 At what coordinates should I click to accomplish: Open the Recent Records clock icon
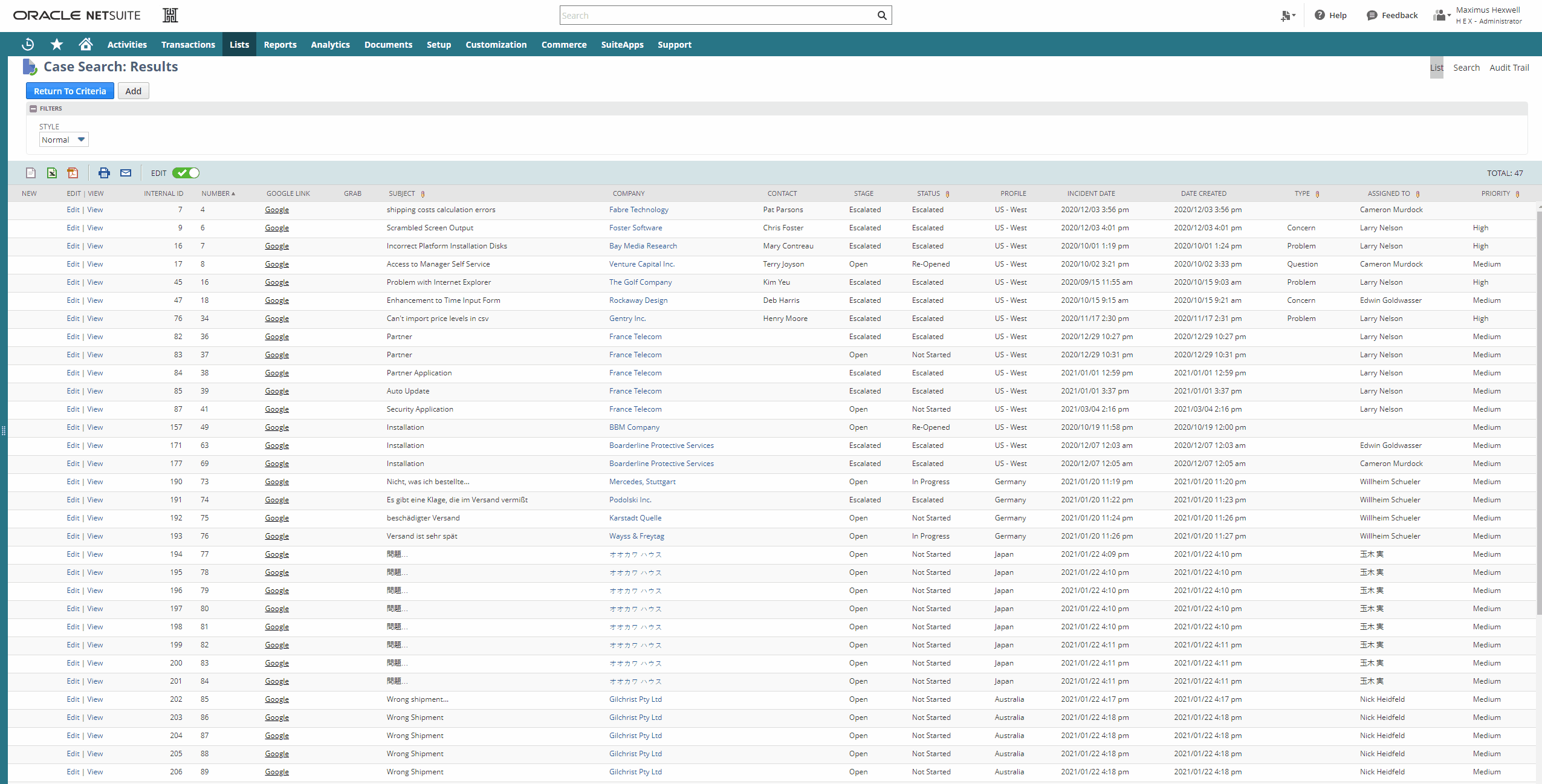(x=28, y=44)
